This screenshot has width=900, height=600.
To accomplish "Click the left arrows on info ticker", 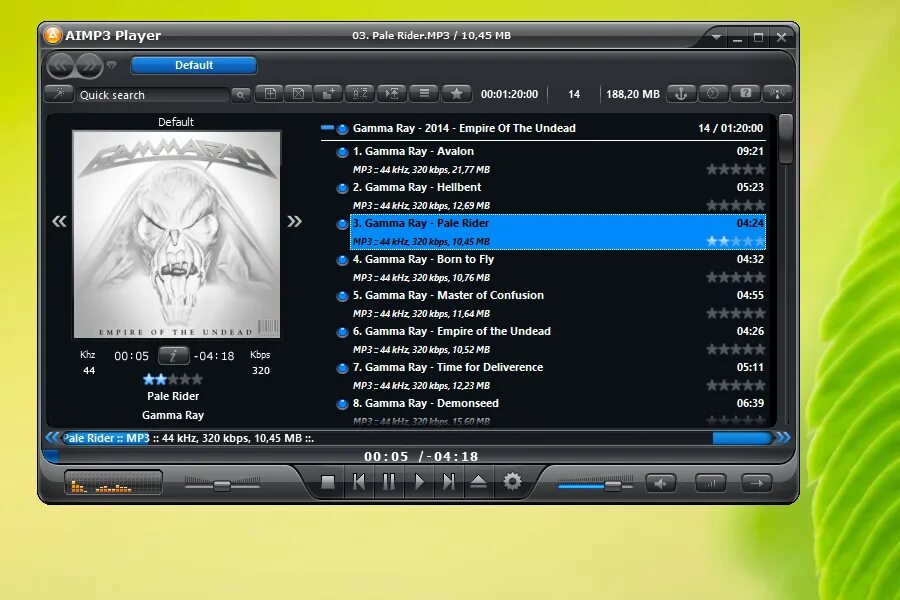I will (x=52, y=438).
